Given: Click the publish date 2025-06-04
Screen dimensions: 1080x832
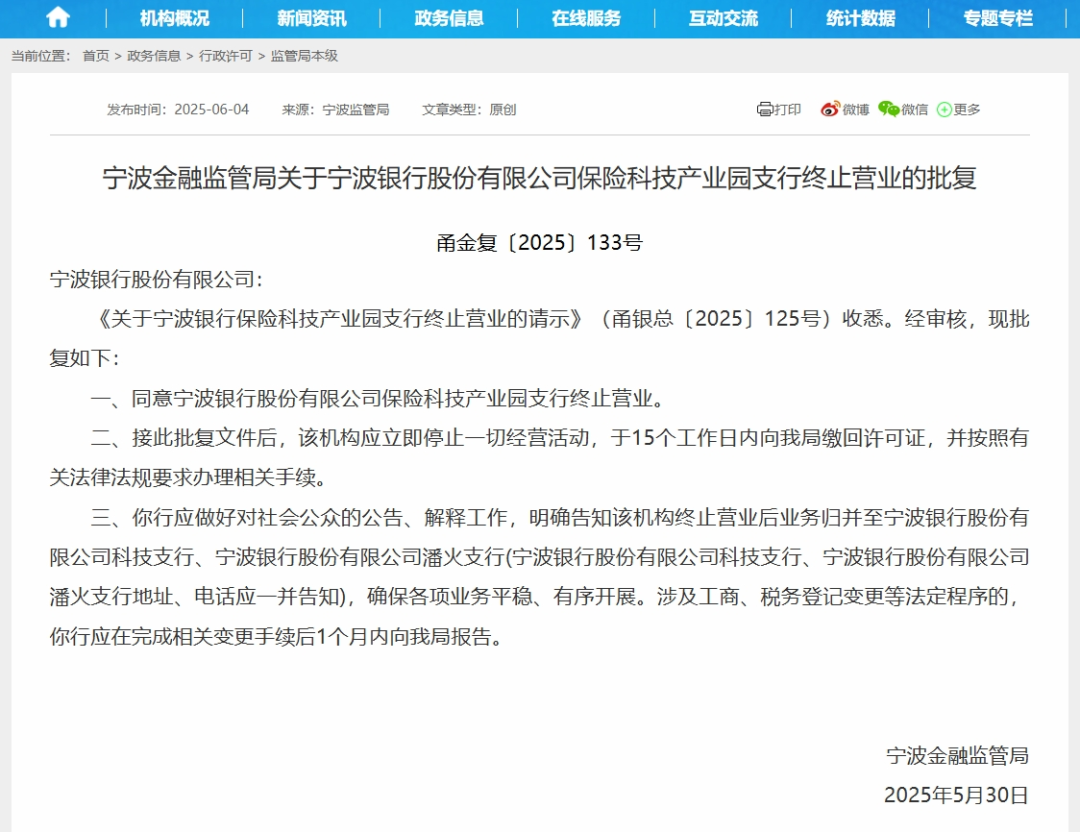Looking at the screenshot, I should (211, 110).
